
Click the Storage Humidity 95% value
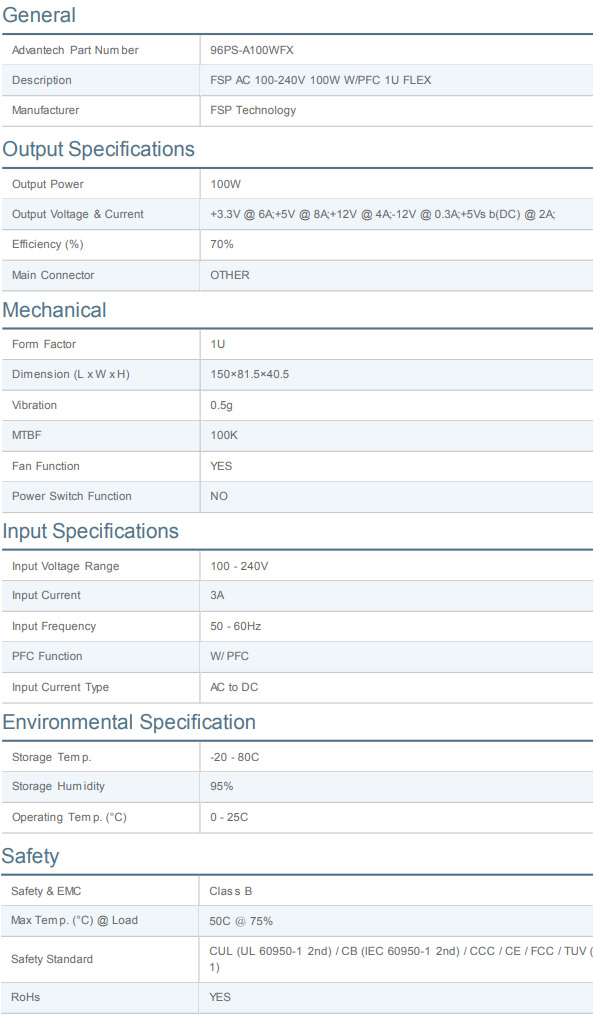pos(222,786)
